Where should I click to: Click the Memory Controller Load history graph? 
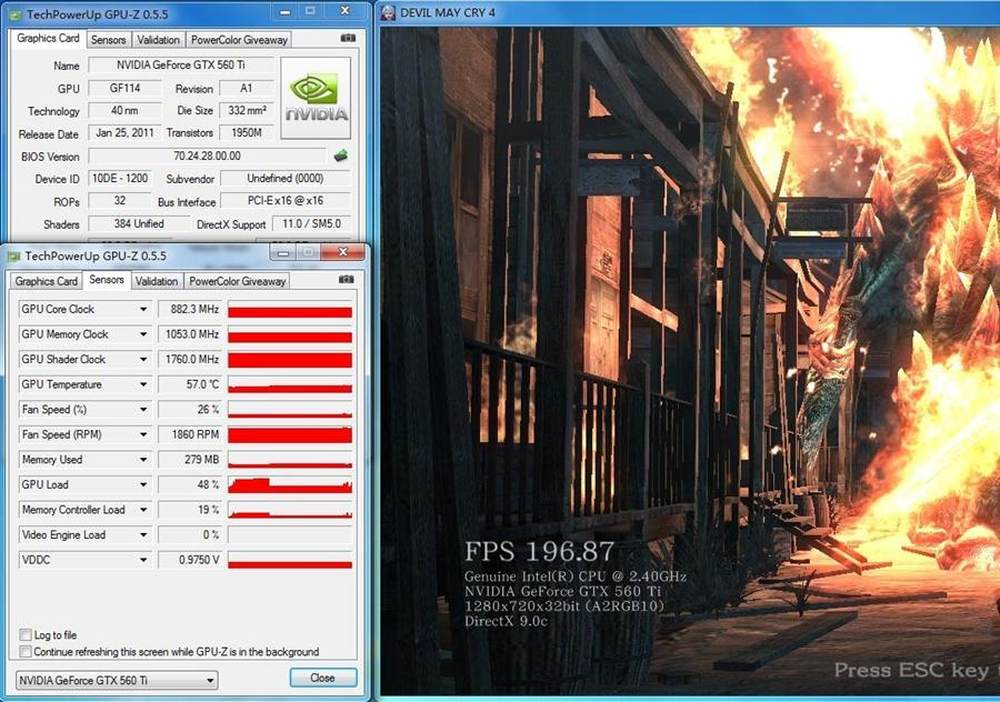[290, 510]
